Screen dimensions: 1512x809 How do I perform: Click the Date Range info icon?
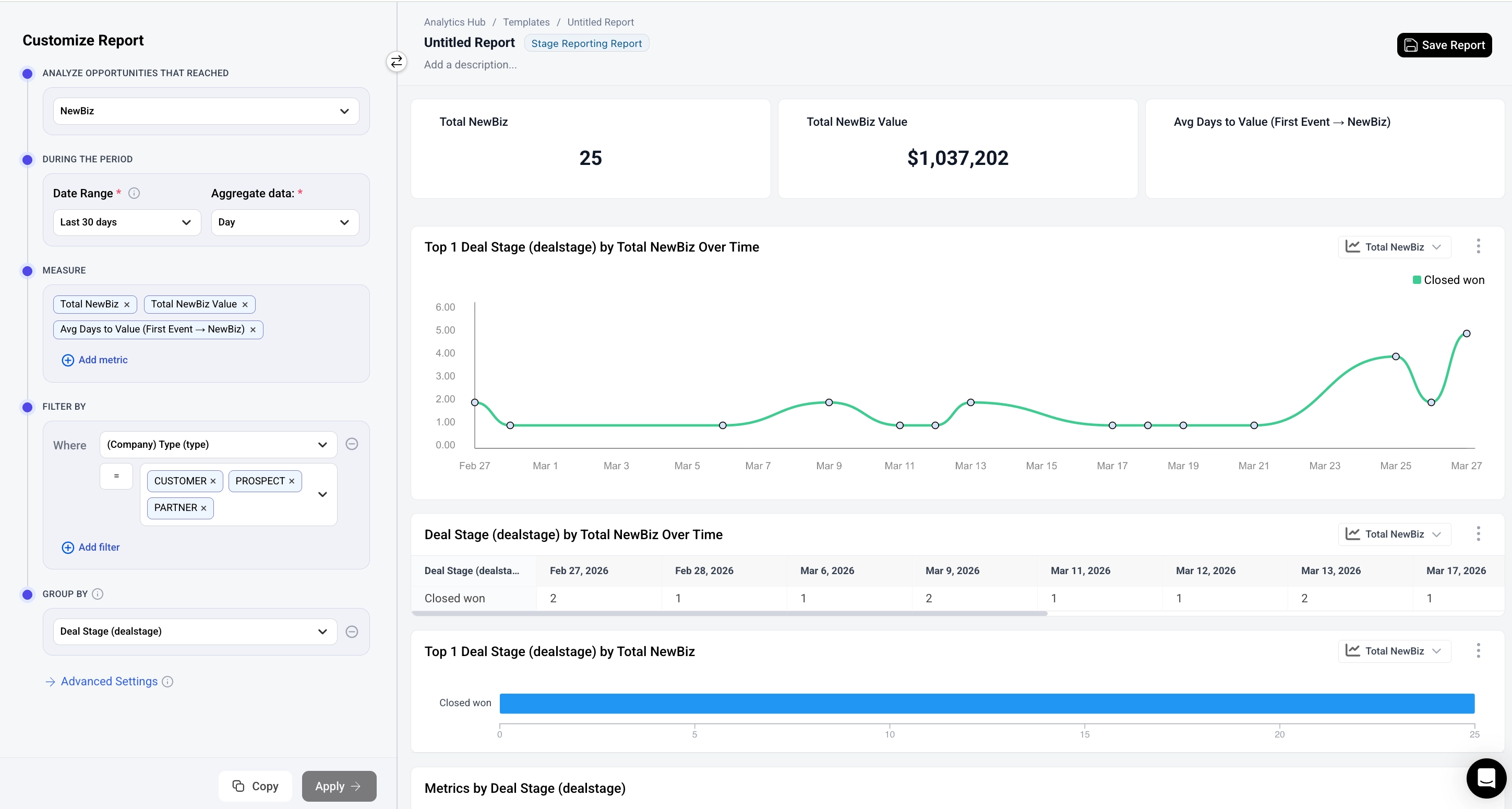click(x=134, y=193)
